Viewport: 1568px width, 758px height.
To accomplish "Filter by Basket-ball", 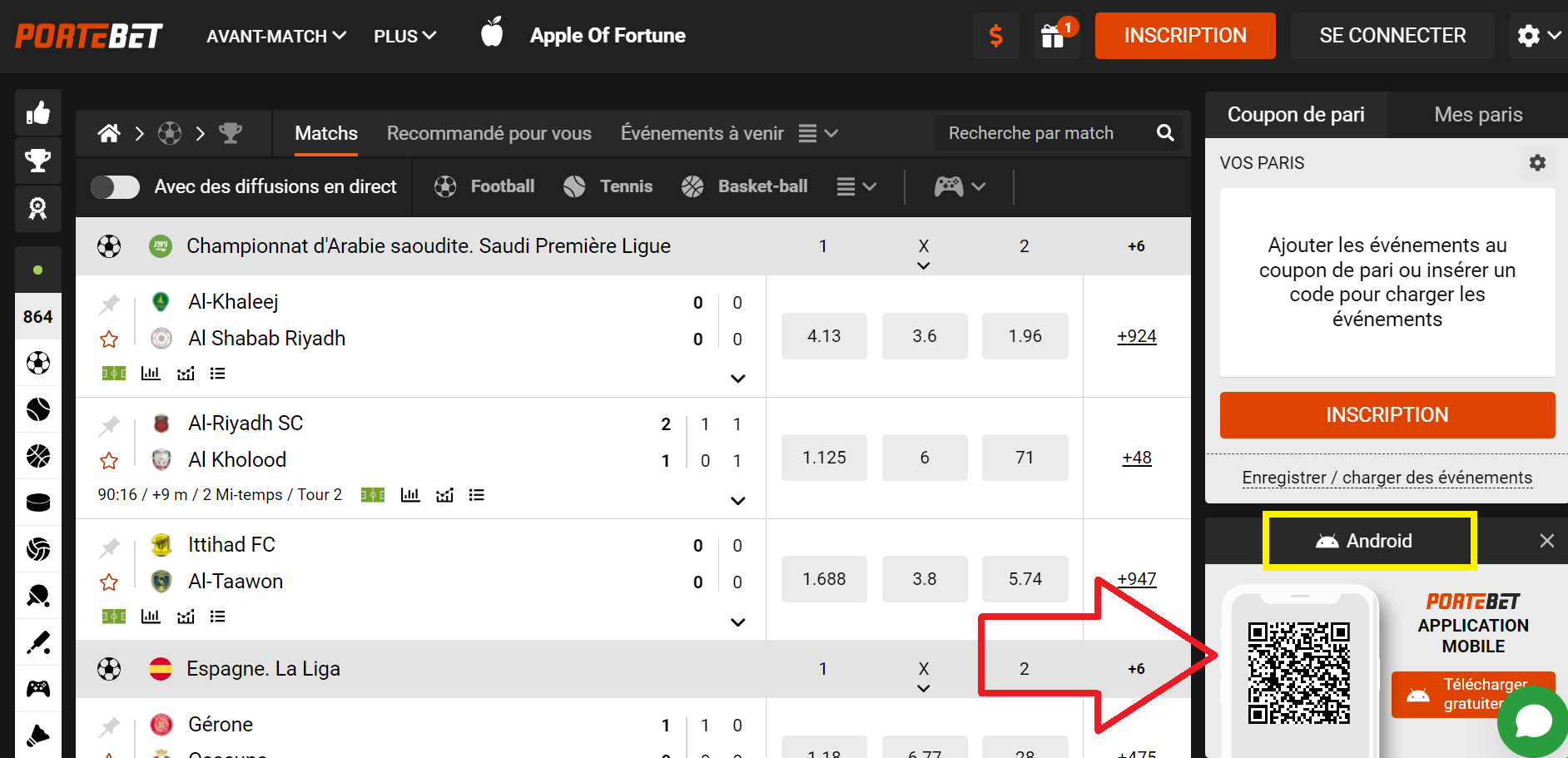I will pos(744,186).
